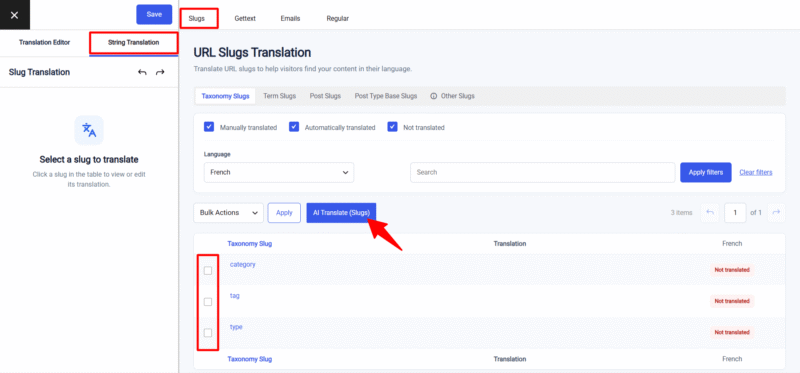The height and width of the screenshot is (373, 800).
Task: Save the translation changes
Action: point(154,15)
